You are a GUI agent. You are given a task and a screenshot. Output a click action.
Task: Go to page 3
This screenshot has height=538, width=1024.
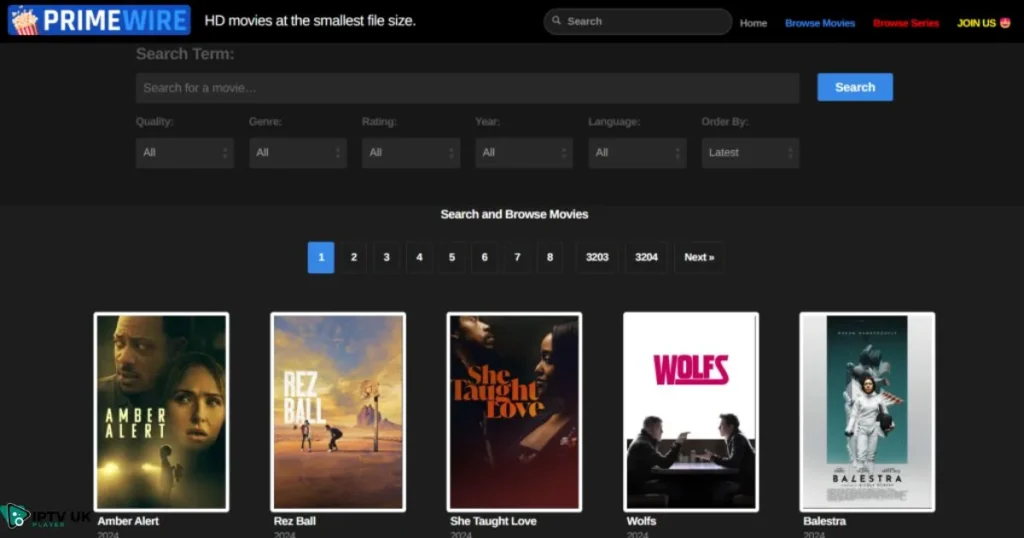[x=386, y=257]
